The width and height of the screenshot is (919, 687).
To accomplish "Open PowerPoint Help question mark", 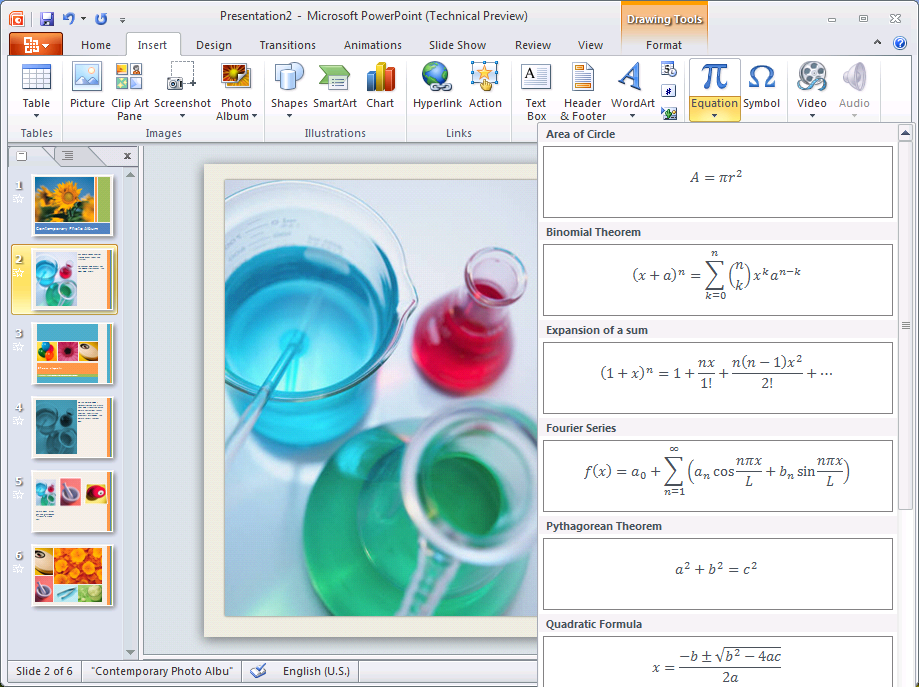I will coord(900,43).
